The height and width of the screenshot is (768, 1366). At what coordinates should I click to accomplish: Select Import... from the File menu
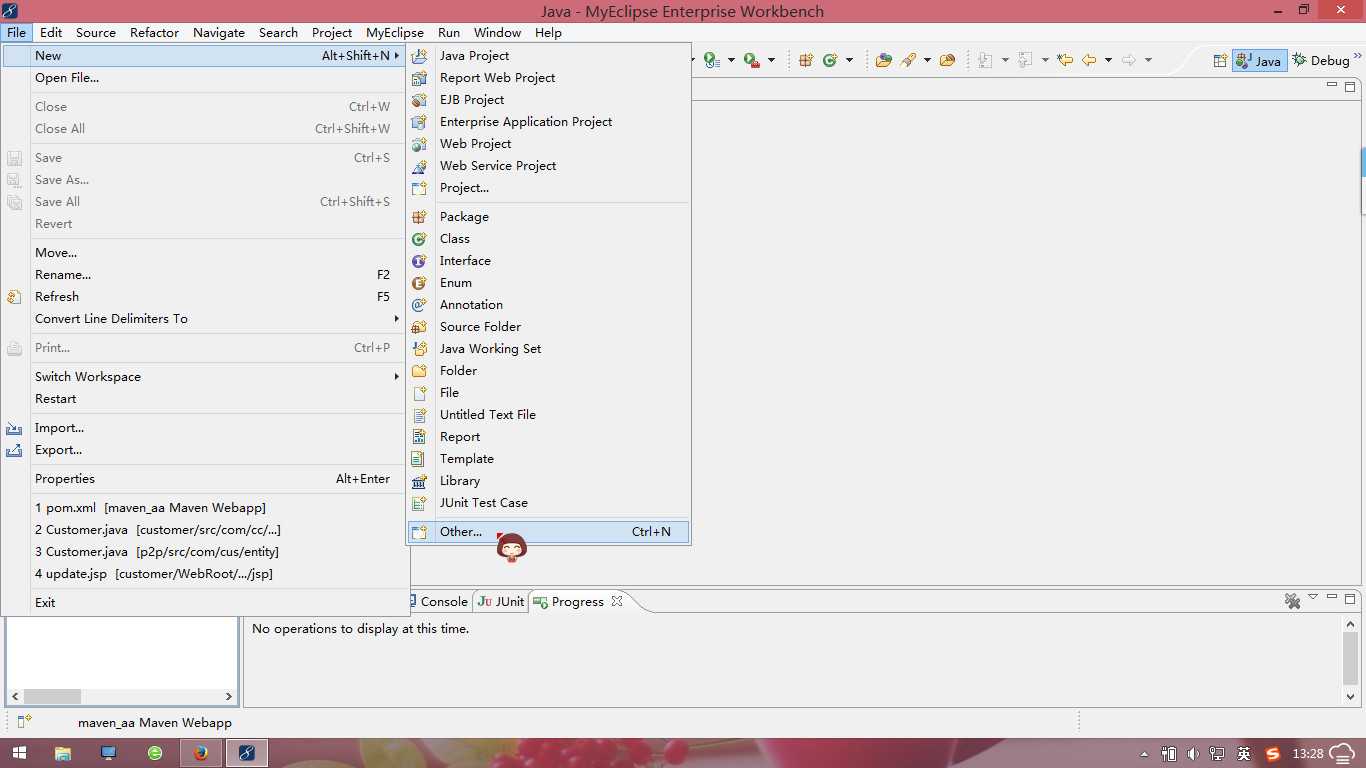tap(205, 428)
